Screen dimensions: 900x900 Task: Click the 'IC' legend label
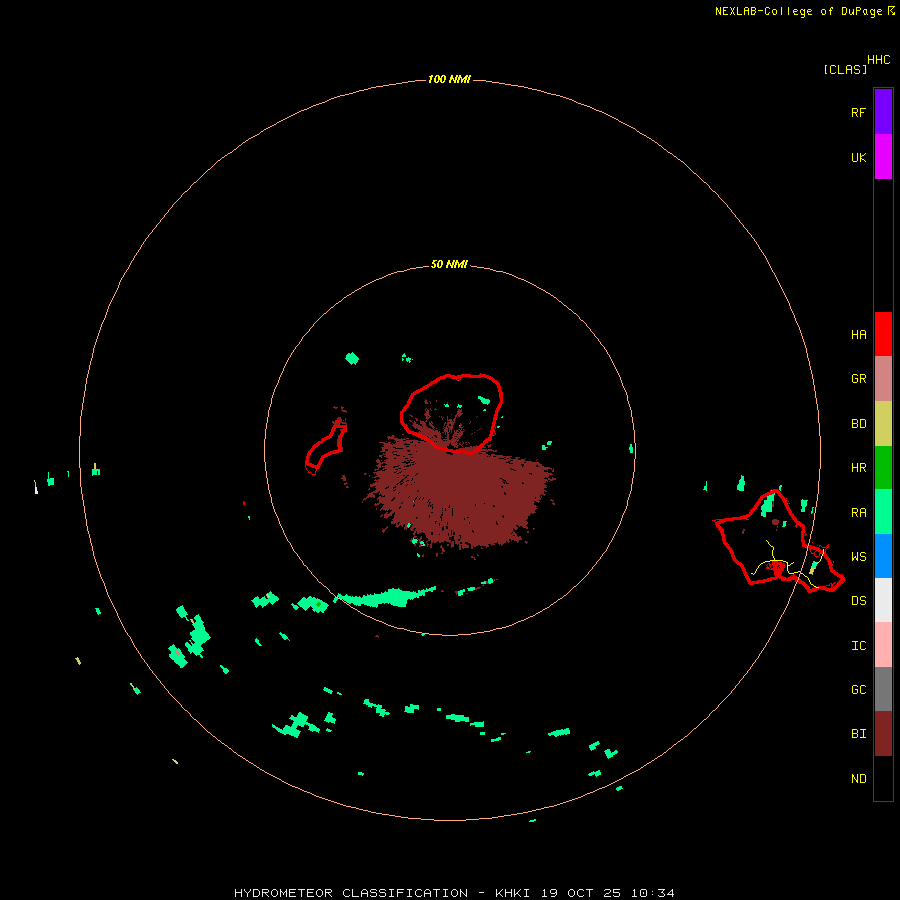pyautogui.click(x=859, y=646)
